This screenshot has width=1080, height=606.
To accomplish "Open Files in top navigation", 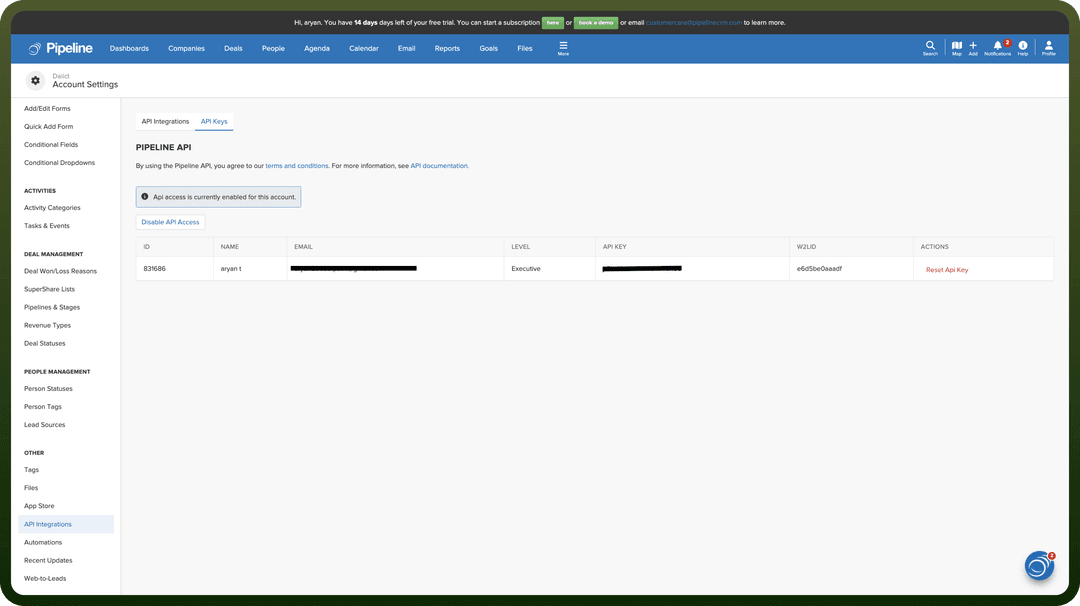I will pyautogui.click(x=525, y=48).
